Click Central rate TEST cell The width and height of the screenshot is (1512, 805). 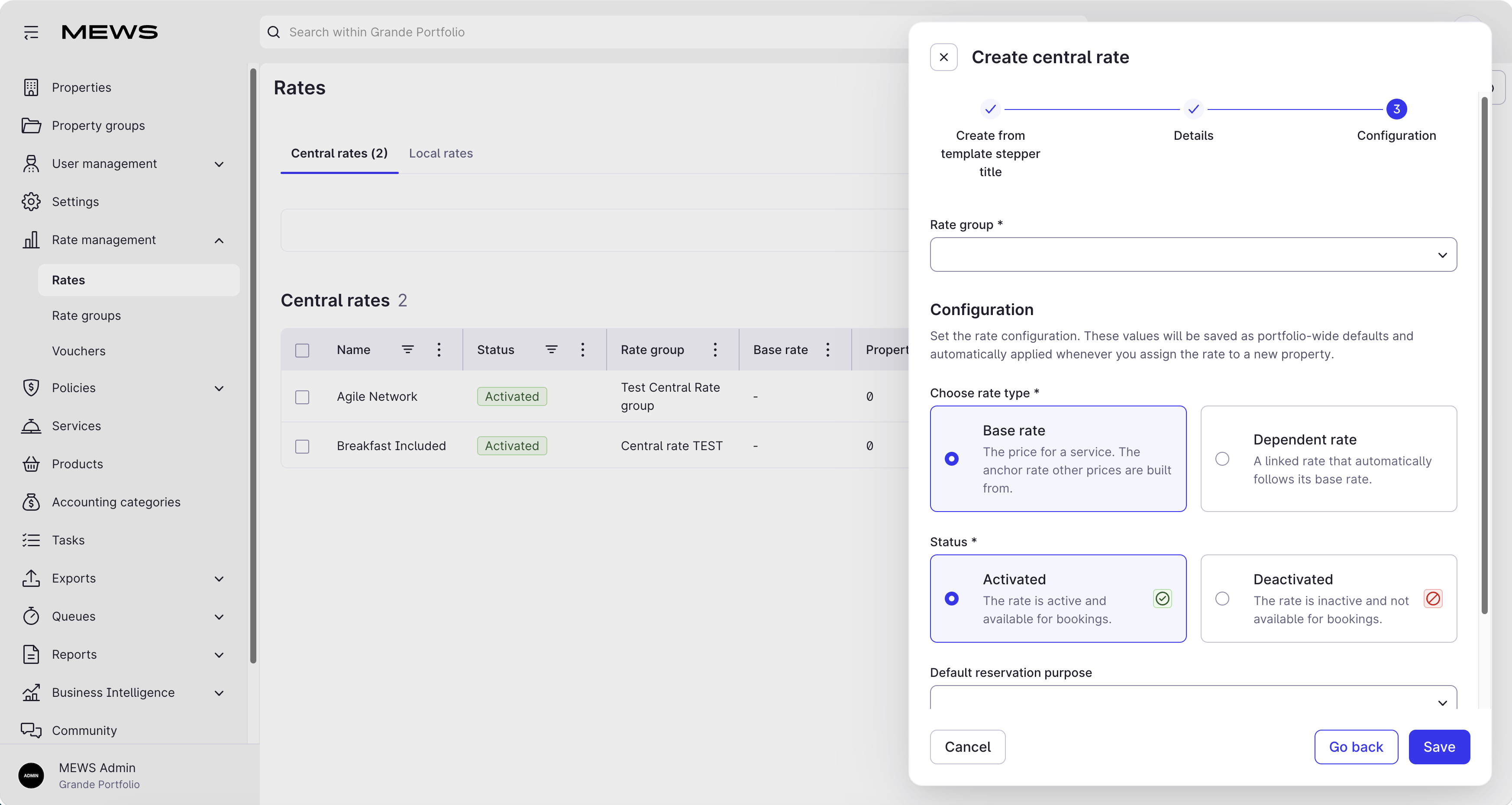click(x=672, y=447)
